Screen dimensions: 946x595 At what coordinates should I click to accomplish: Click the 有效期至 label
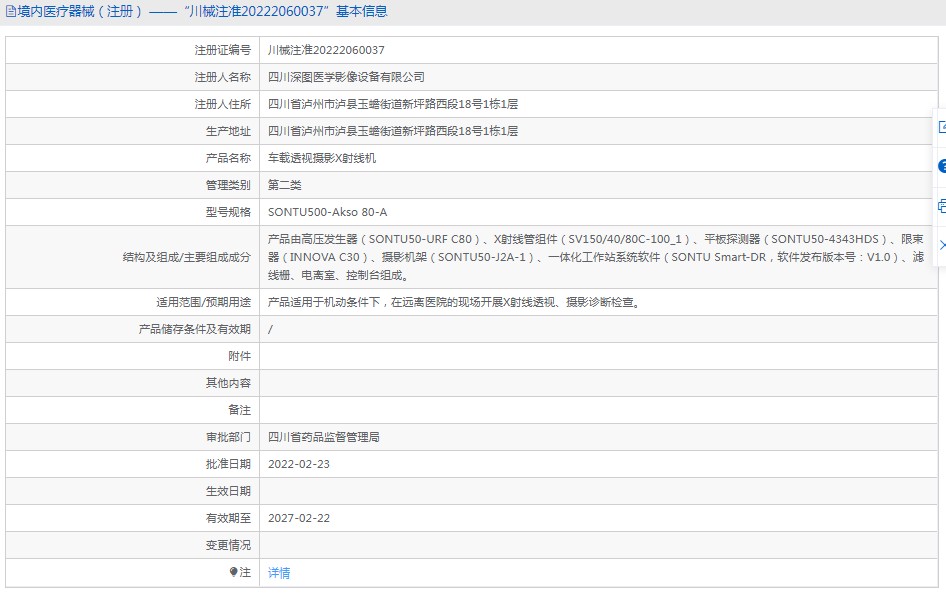click(228, 518)
